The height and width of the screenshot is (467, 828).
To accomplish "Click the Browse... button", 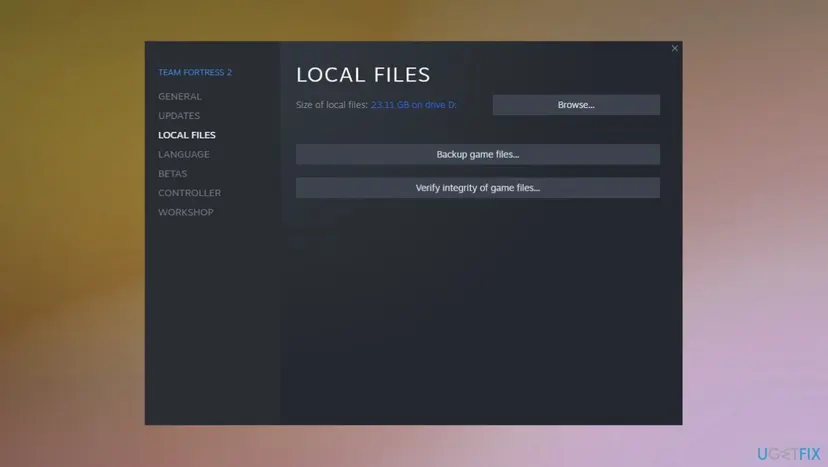I will click(x=576, y=105).
